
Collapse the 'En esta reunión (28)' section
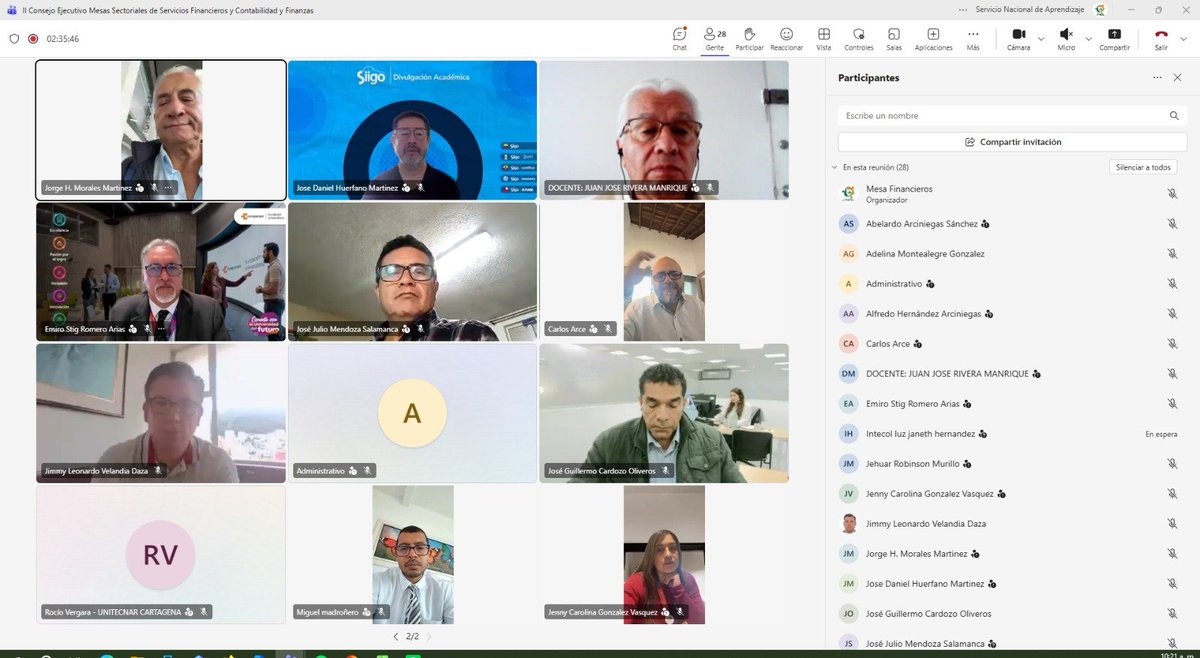835,167
